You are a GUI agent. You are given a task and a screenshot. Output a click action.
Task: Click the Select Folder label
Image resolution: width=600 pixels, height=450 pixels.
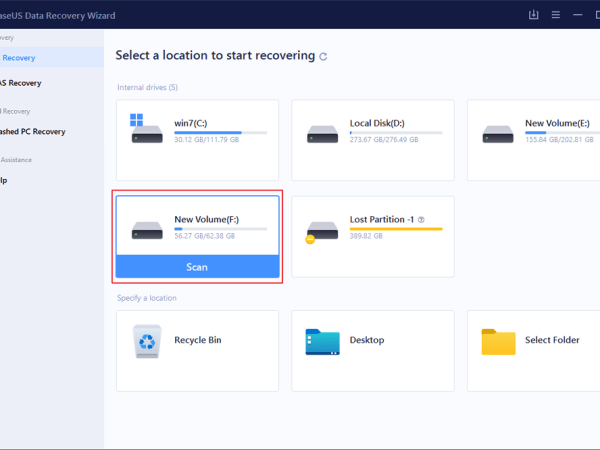click(552, 340)
